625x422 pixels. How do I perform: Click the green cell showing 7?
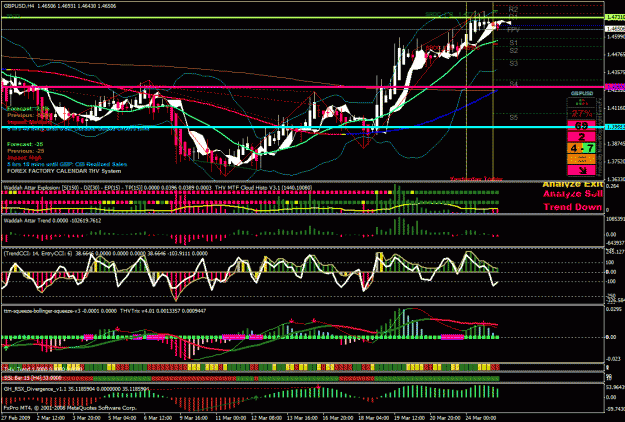(x=589, y=148)
